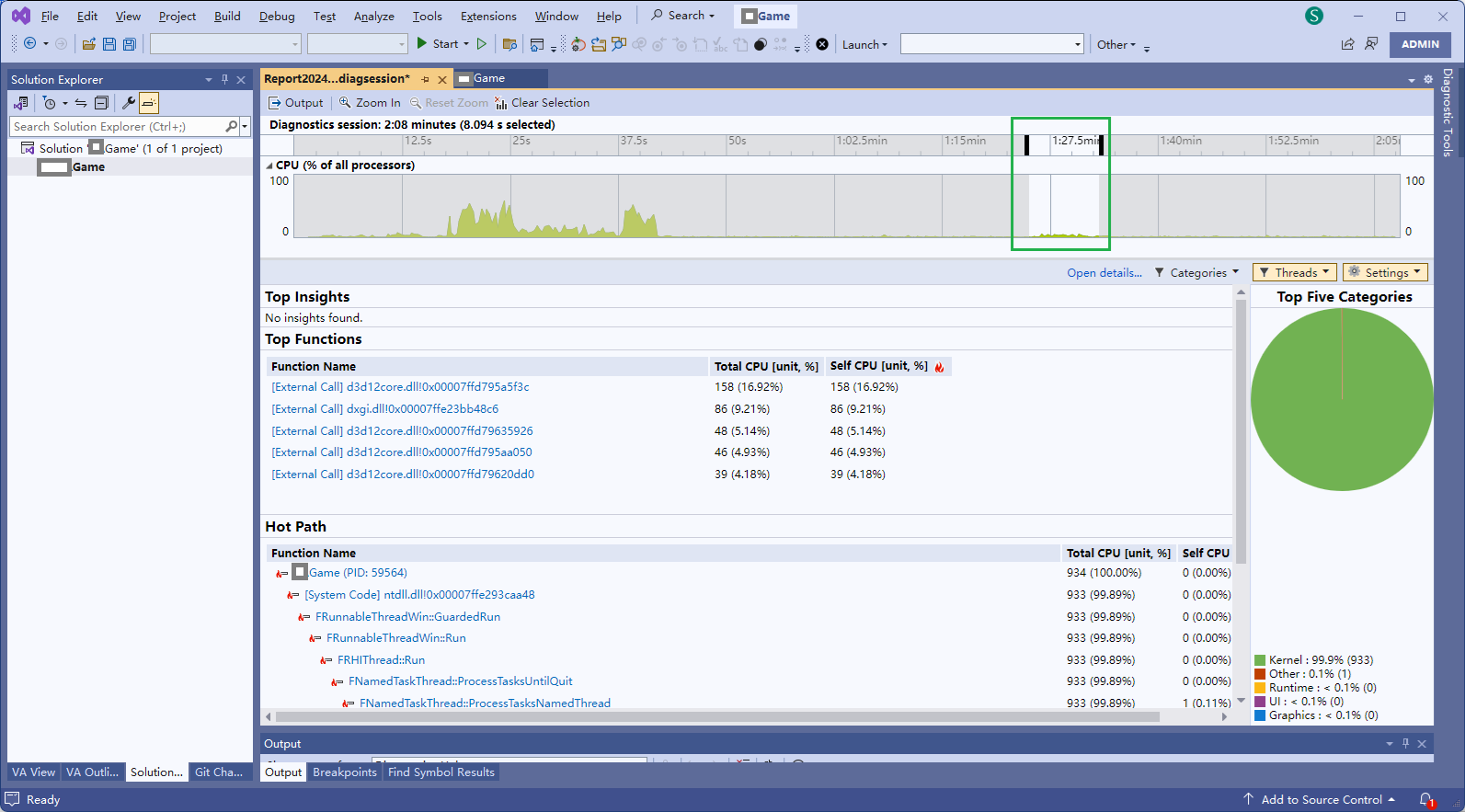This screenshot has height=812, width=1465.
Task: Click the black circle icon in toolbar
Action: tap(761, 44)
